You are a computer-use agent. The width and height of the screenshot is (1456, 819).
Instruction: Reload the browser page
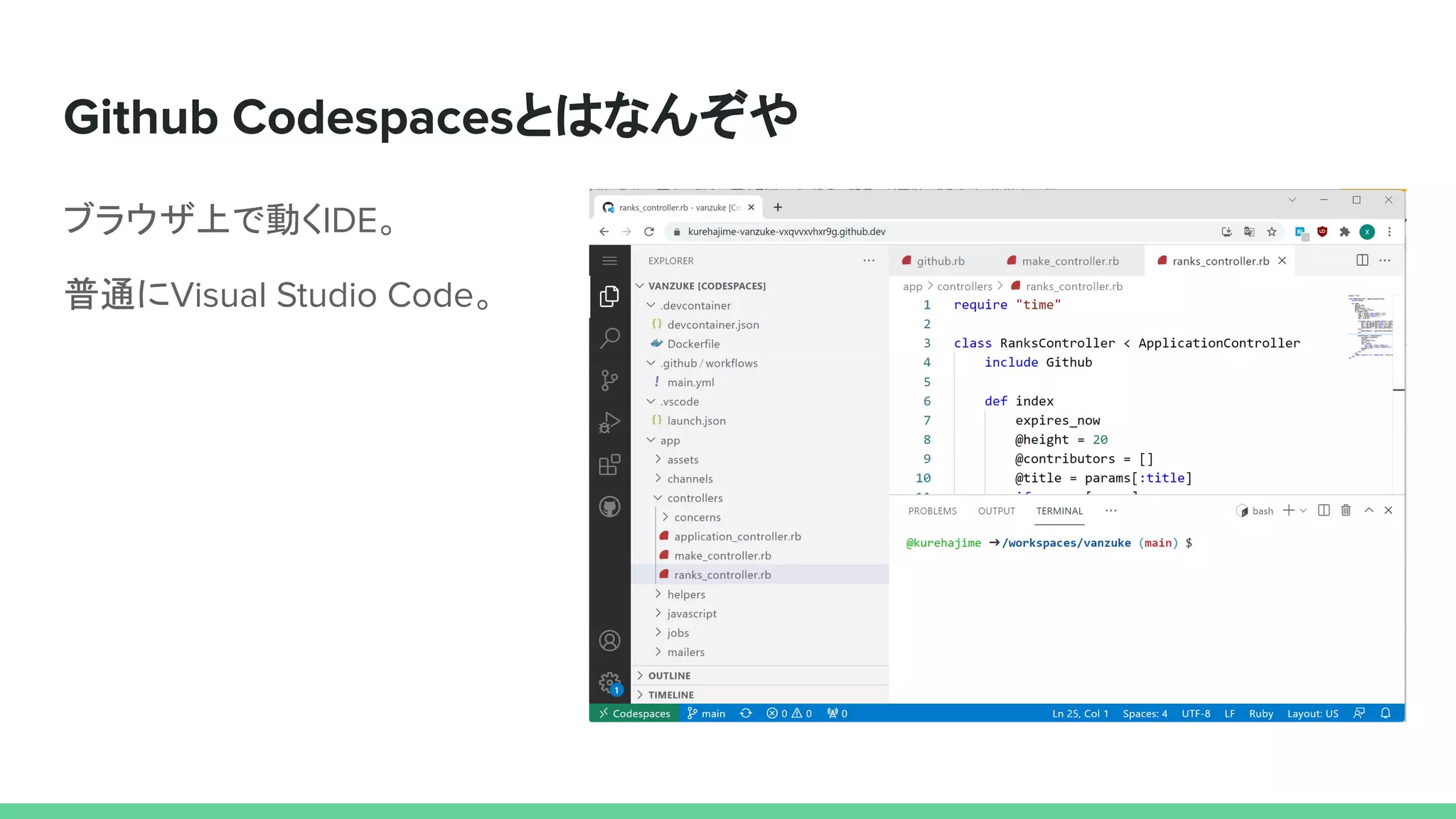pyautogui.click(x=649, y=232)
